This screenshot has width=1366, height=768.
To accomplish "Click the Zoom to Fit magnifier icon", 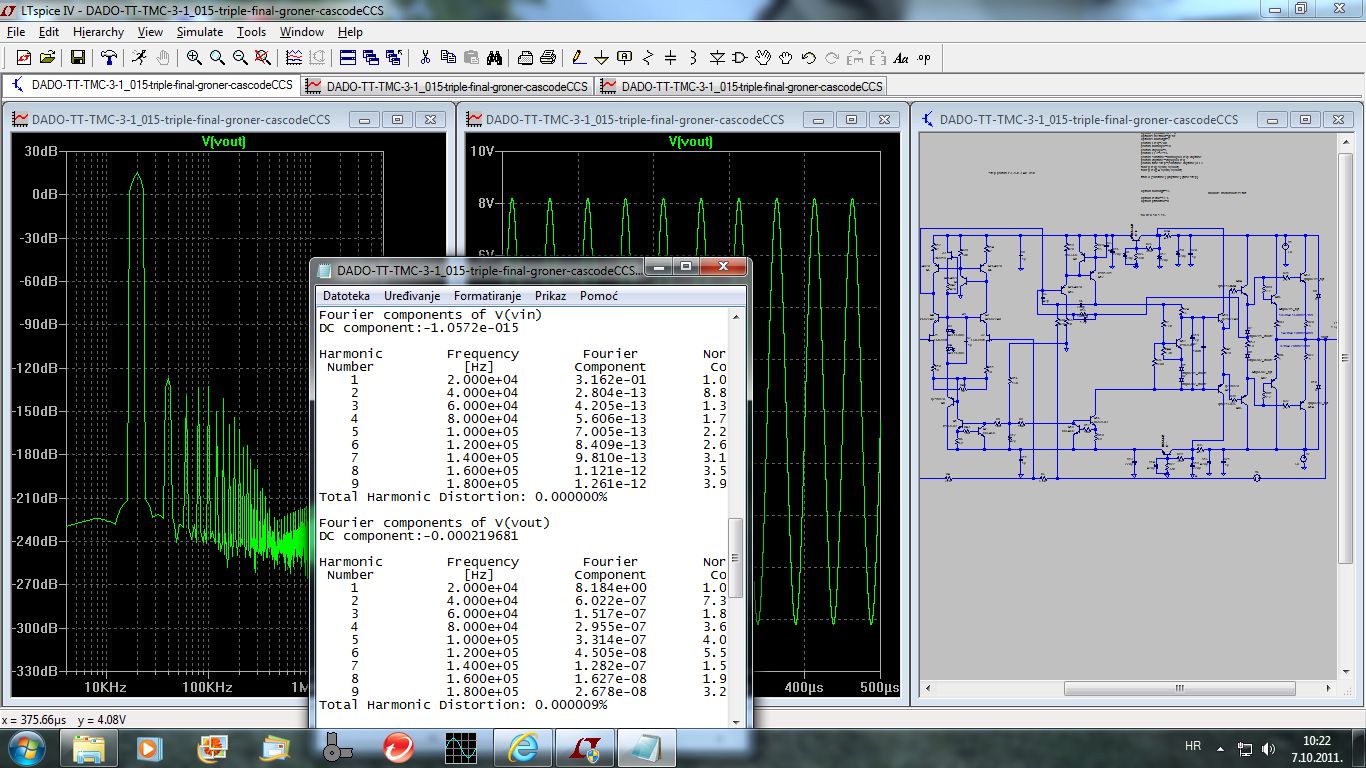I will point(262,58).
